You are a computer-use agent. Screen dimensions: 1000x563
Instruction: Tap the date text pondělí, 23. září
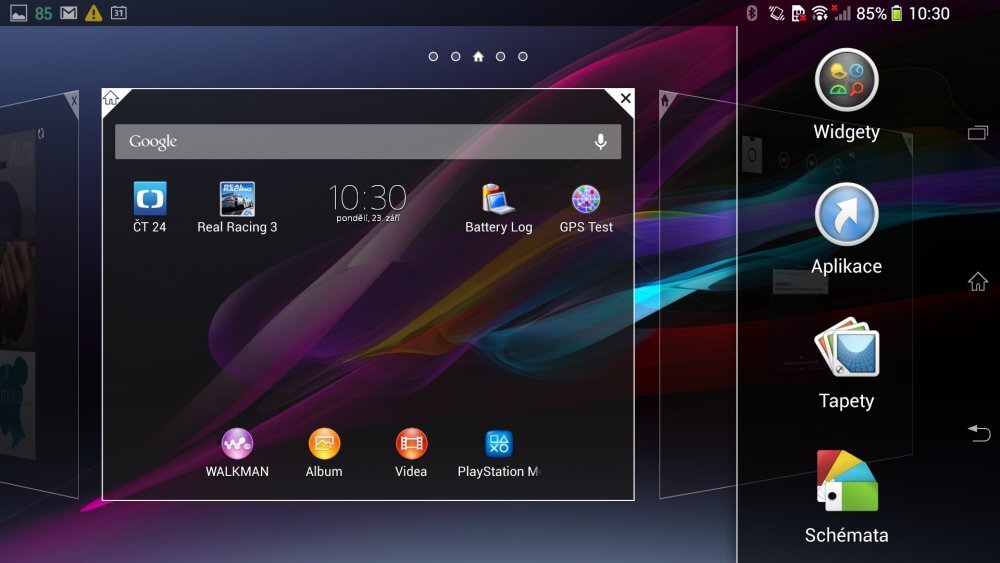click(368, 218)
